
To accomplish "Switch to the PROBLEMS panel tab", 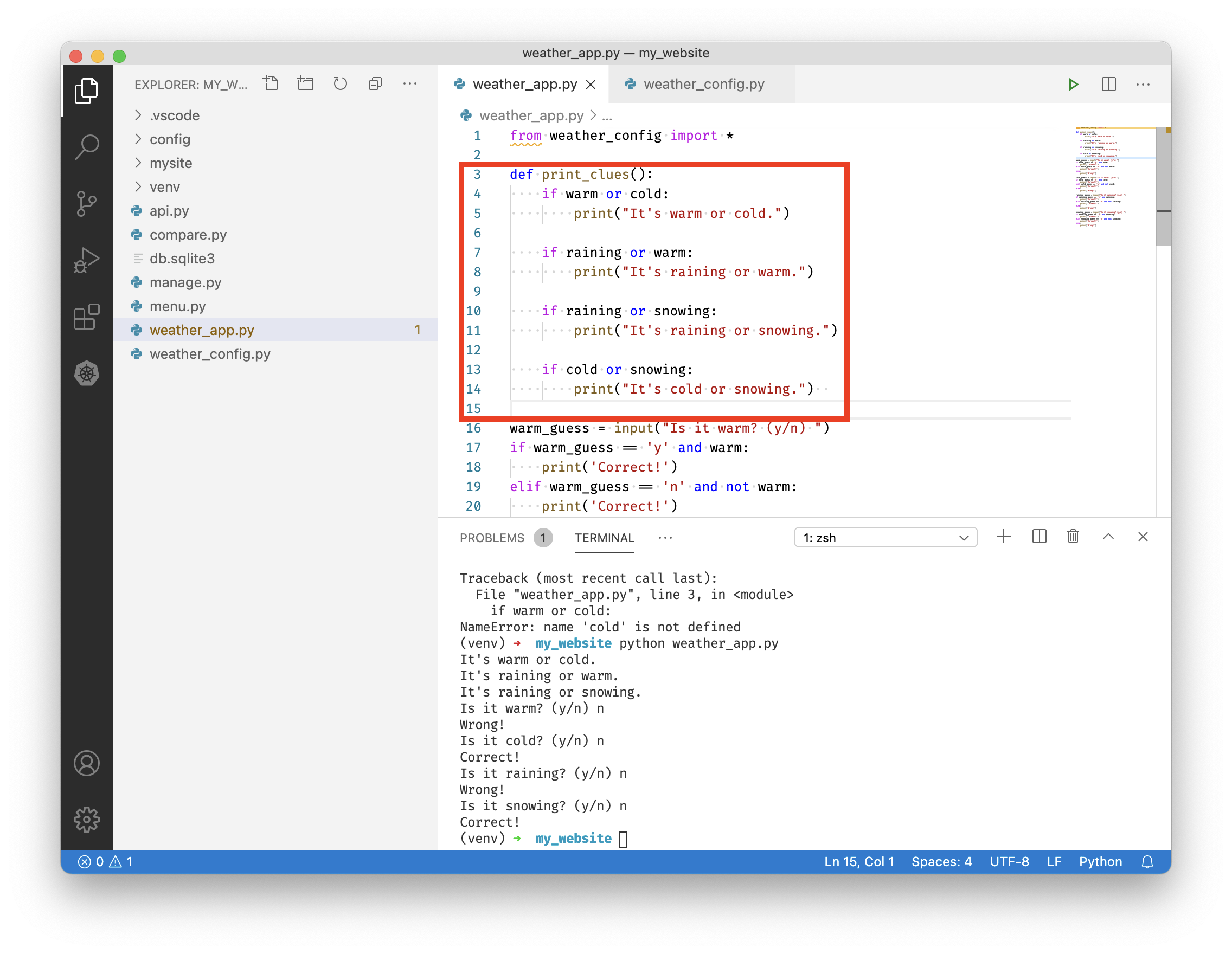I will click(492, 538).
